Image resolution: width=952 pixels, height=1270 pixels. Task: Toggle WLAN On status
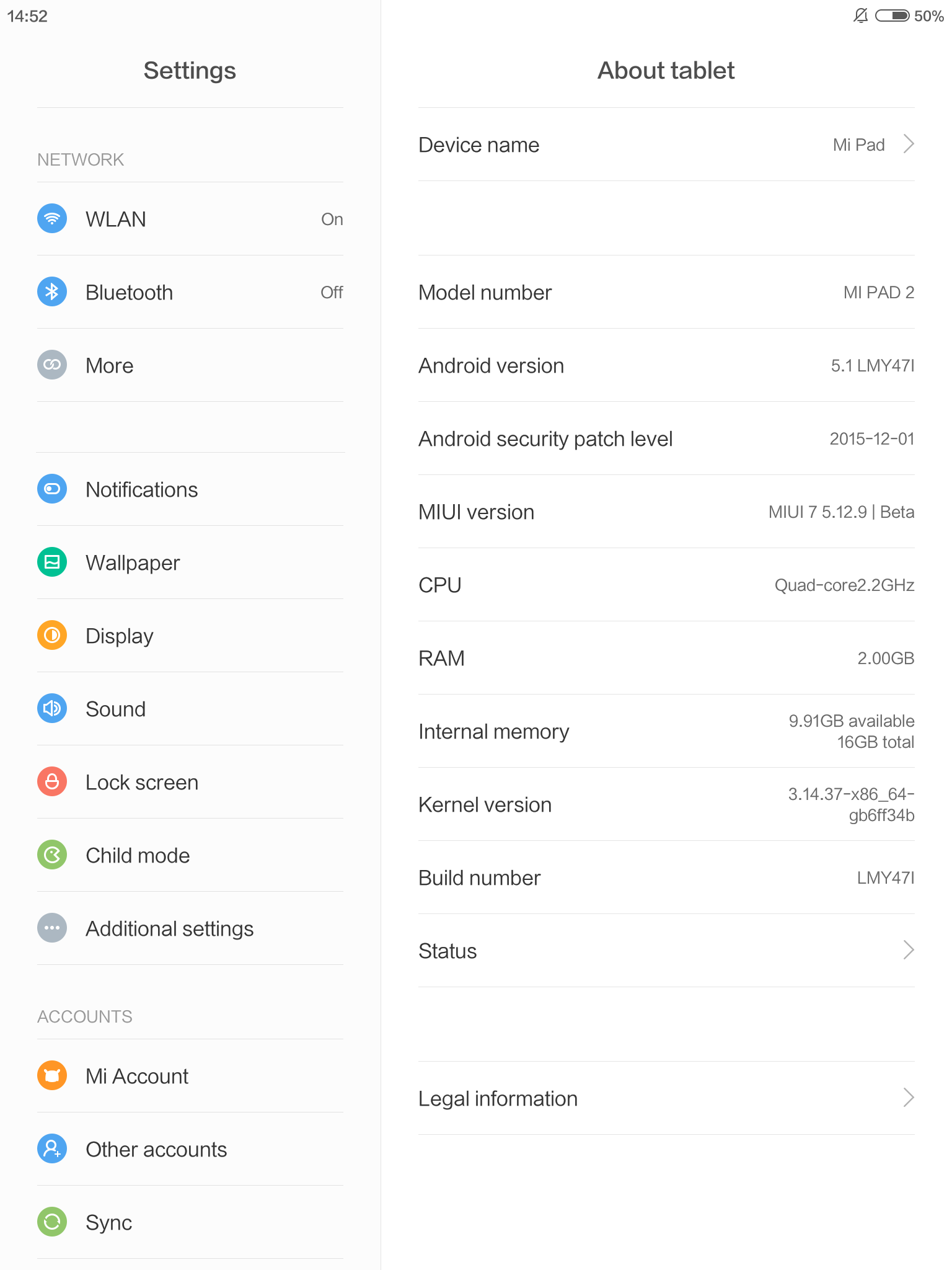click(x=332, y=220)
